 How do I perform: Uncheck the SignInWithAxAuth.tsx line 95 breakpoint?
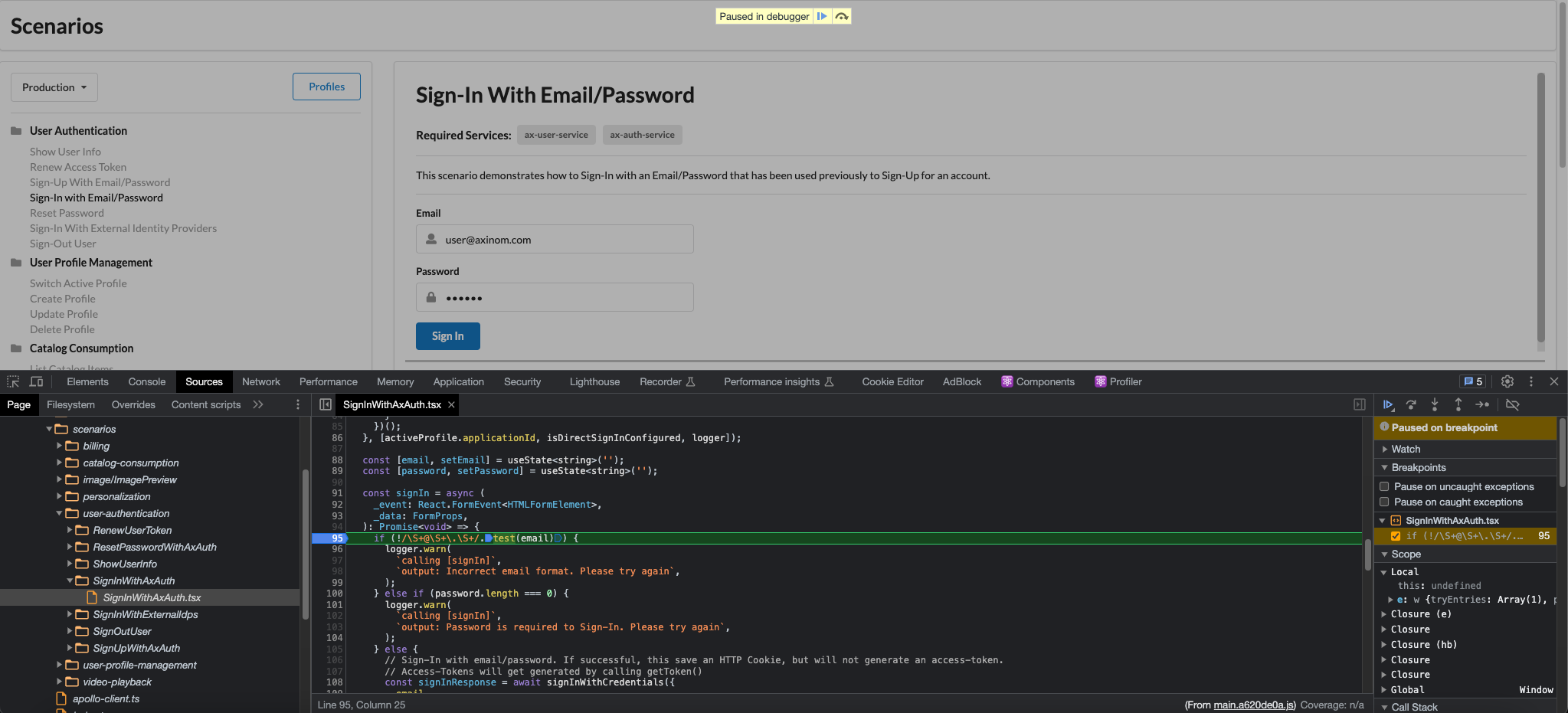(1397, 536)
